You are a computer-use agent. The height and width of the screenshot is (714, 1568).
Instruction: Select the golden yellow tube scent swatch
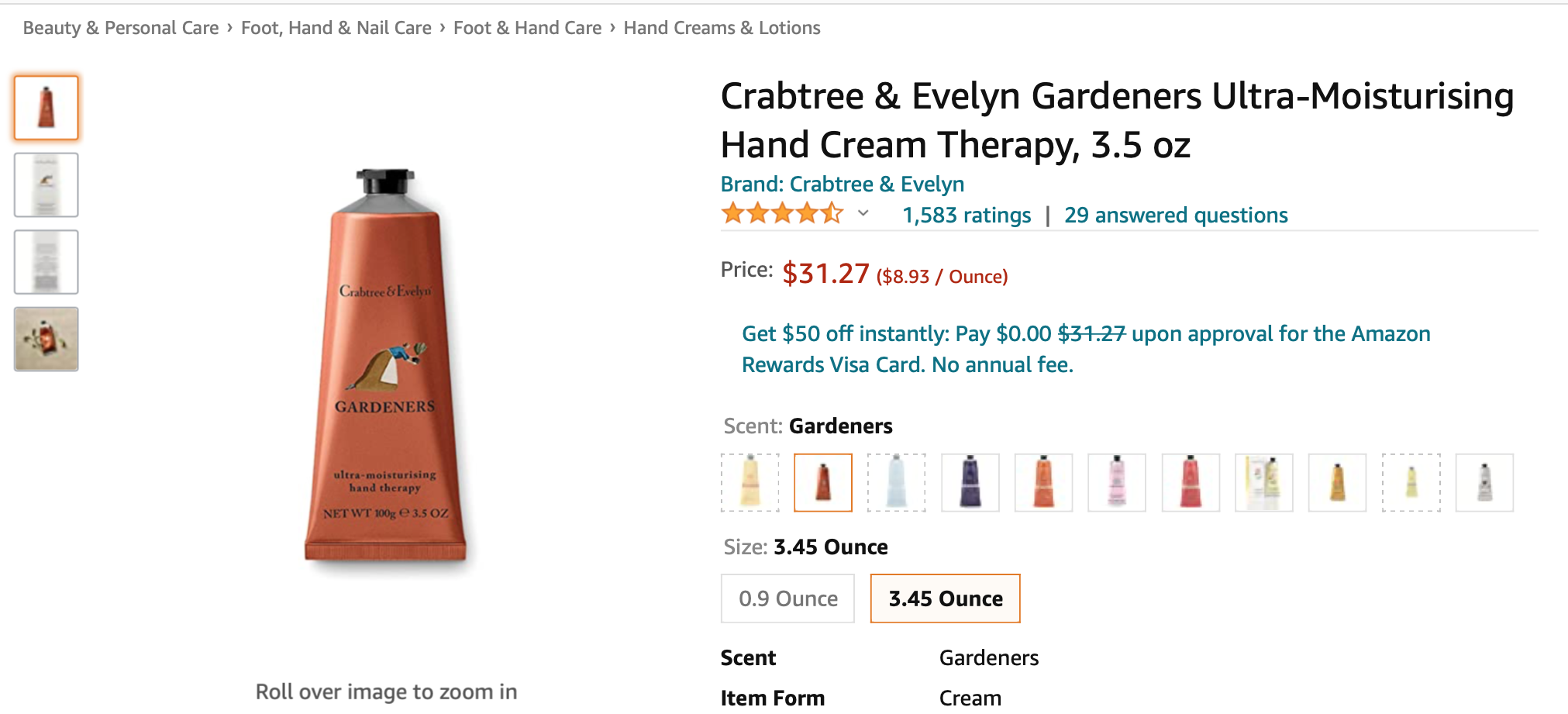point(1337,482)
